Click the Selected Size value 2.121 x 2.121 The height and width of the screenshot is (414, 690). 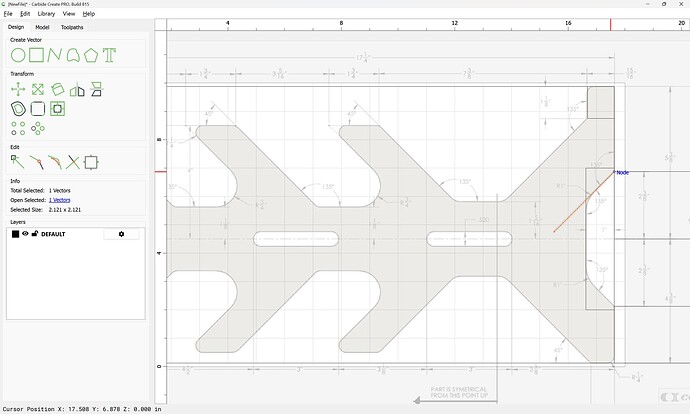pyautogui.click(x=65, y=210)
